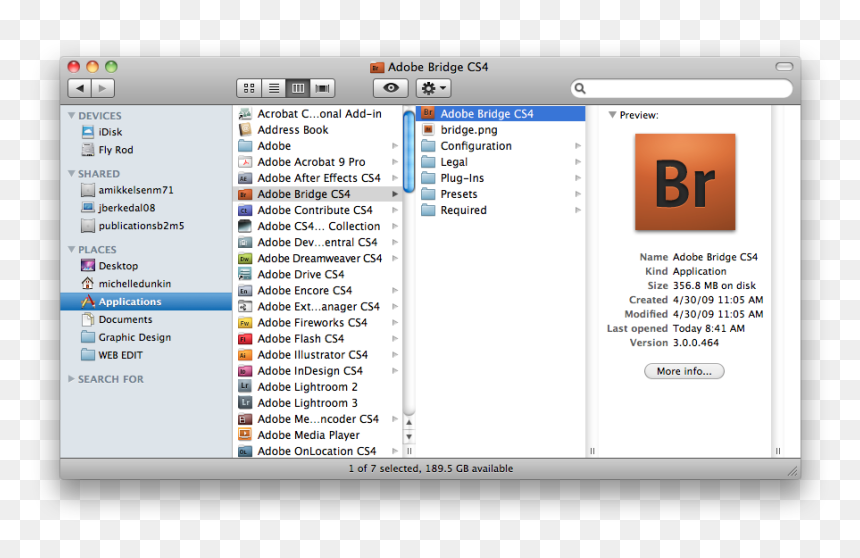This screenshot has width=860, height=558.
Task: Expand the Legal folder arrow
Action: [578, 162]
